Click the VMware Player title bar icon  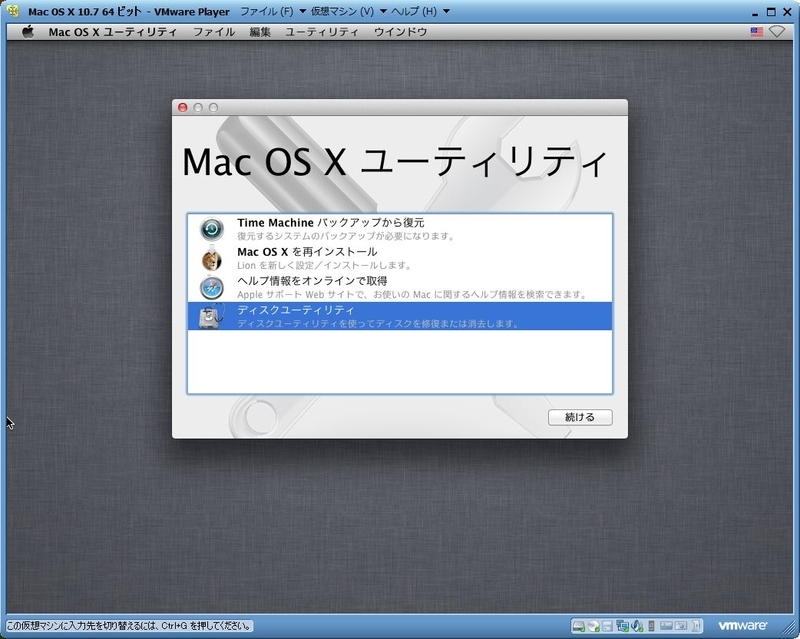[x=14, y=11]
